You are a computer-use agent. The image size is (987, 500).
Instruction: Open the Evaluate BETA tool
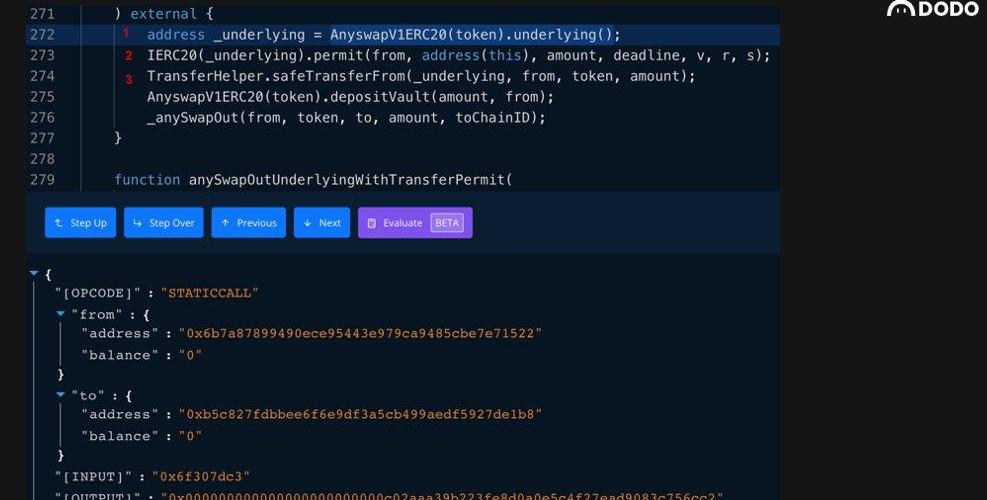pyautogui.click(x=415, y=223)
